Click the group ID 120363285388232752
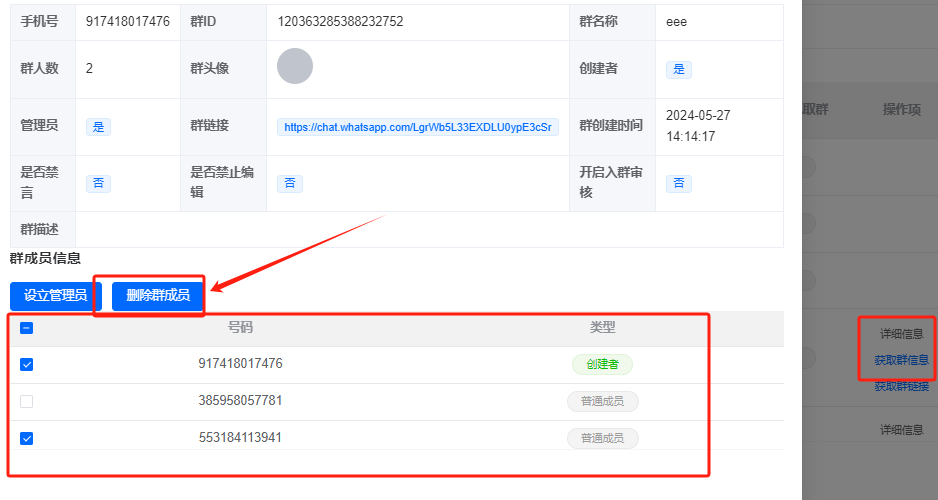This screenshot has height=500, width=938. pyautogui.click(x=340, y=22)
